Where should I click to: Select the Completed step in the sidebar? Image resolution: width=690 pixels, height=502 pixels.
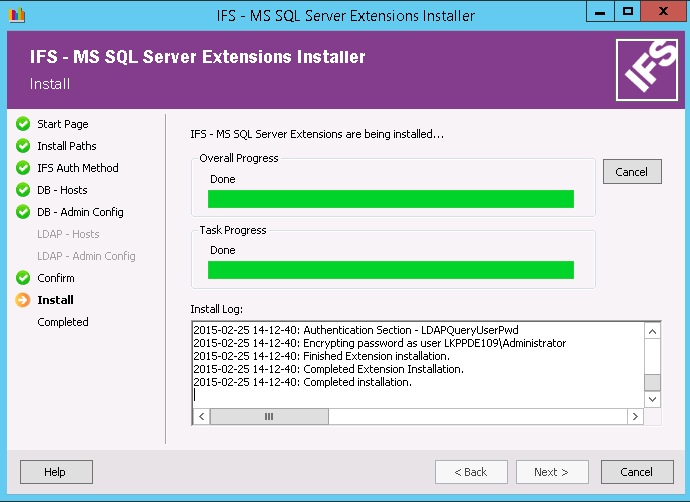(x=63, y=322)
